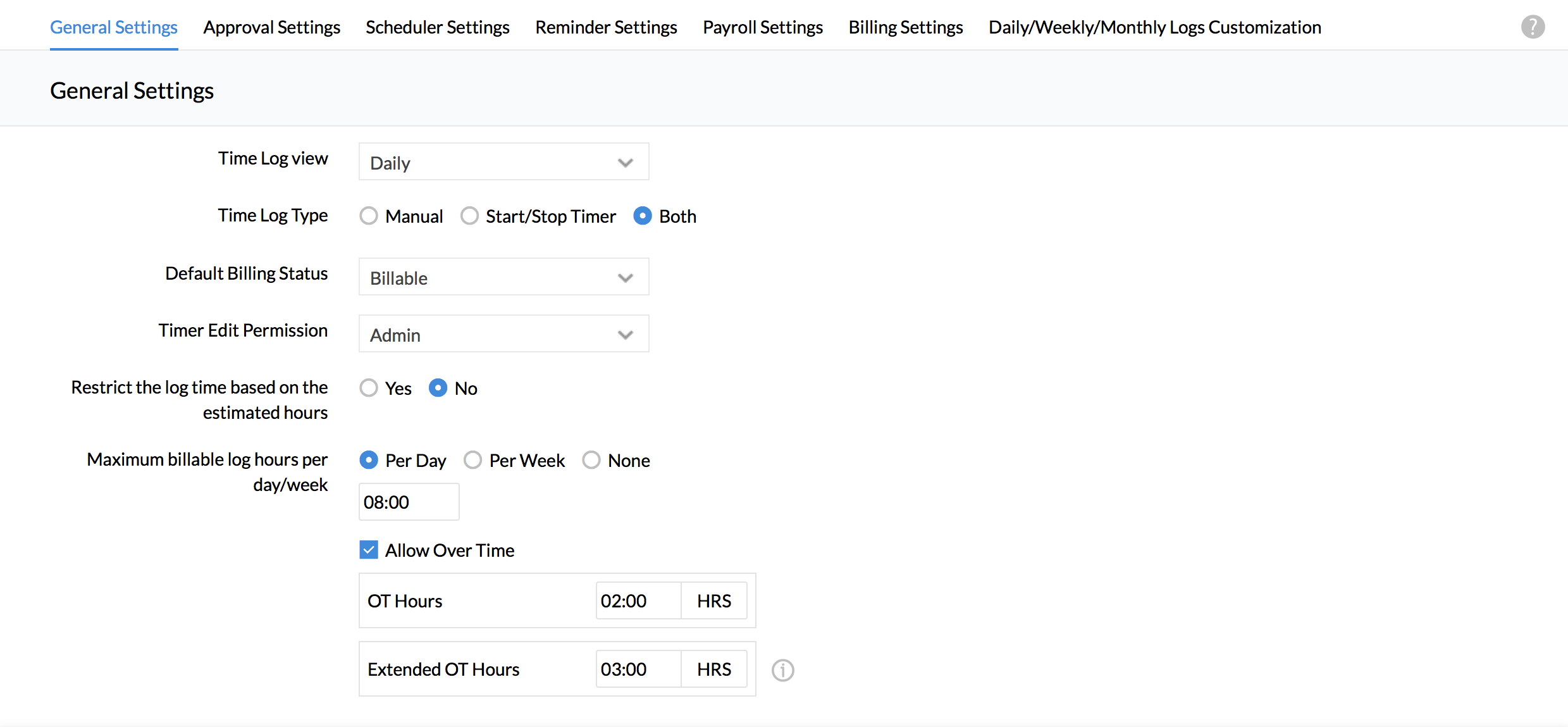The width and height of the screenshot is (1568, 727).
Task: Open the Time Log view dropdown
Action: [503, 162]
